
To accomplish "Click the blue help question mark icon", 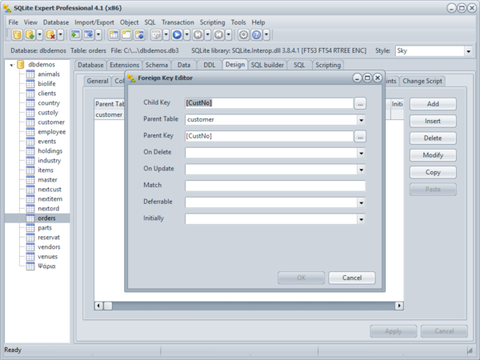I will 256,35.
